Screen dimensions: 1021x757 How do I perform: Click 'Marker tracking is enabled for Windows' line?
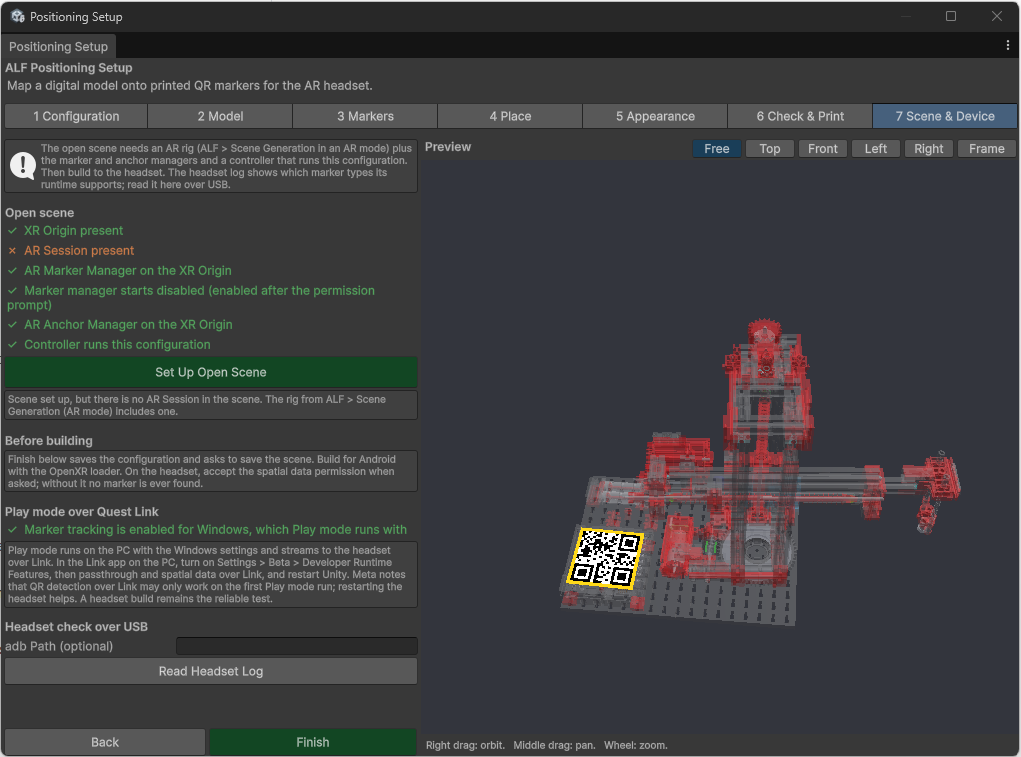[207, 530]
